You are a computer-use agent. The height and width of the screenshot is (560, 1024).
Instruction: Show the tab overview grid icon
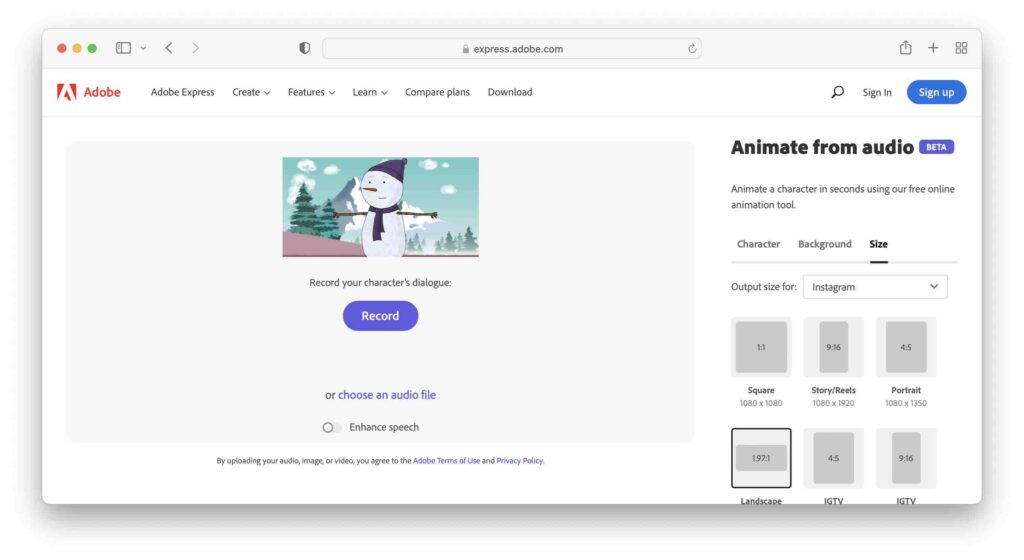(961, 48)
